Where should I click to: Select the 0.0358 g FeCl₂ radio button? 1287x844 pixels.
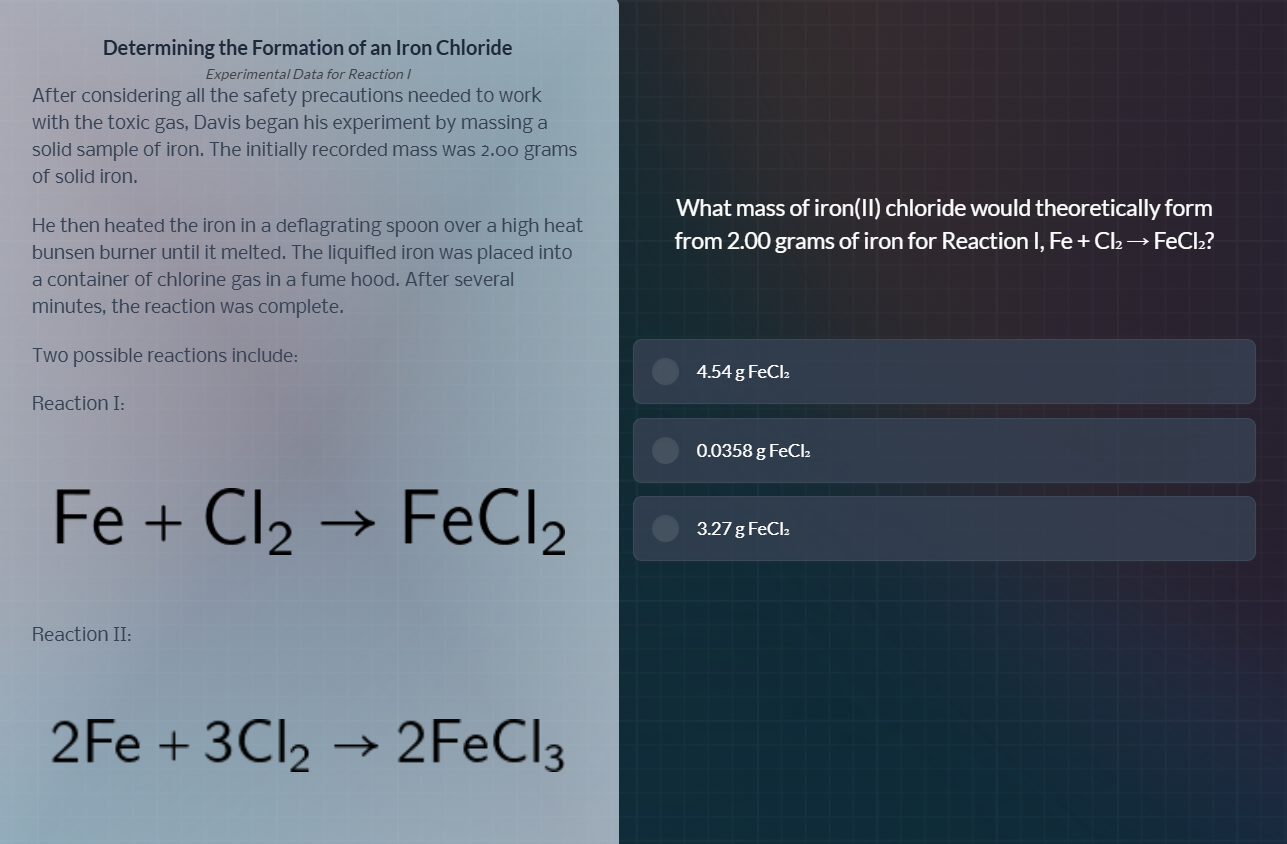pos(666,451)
